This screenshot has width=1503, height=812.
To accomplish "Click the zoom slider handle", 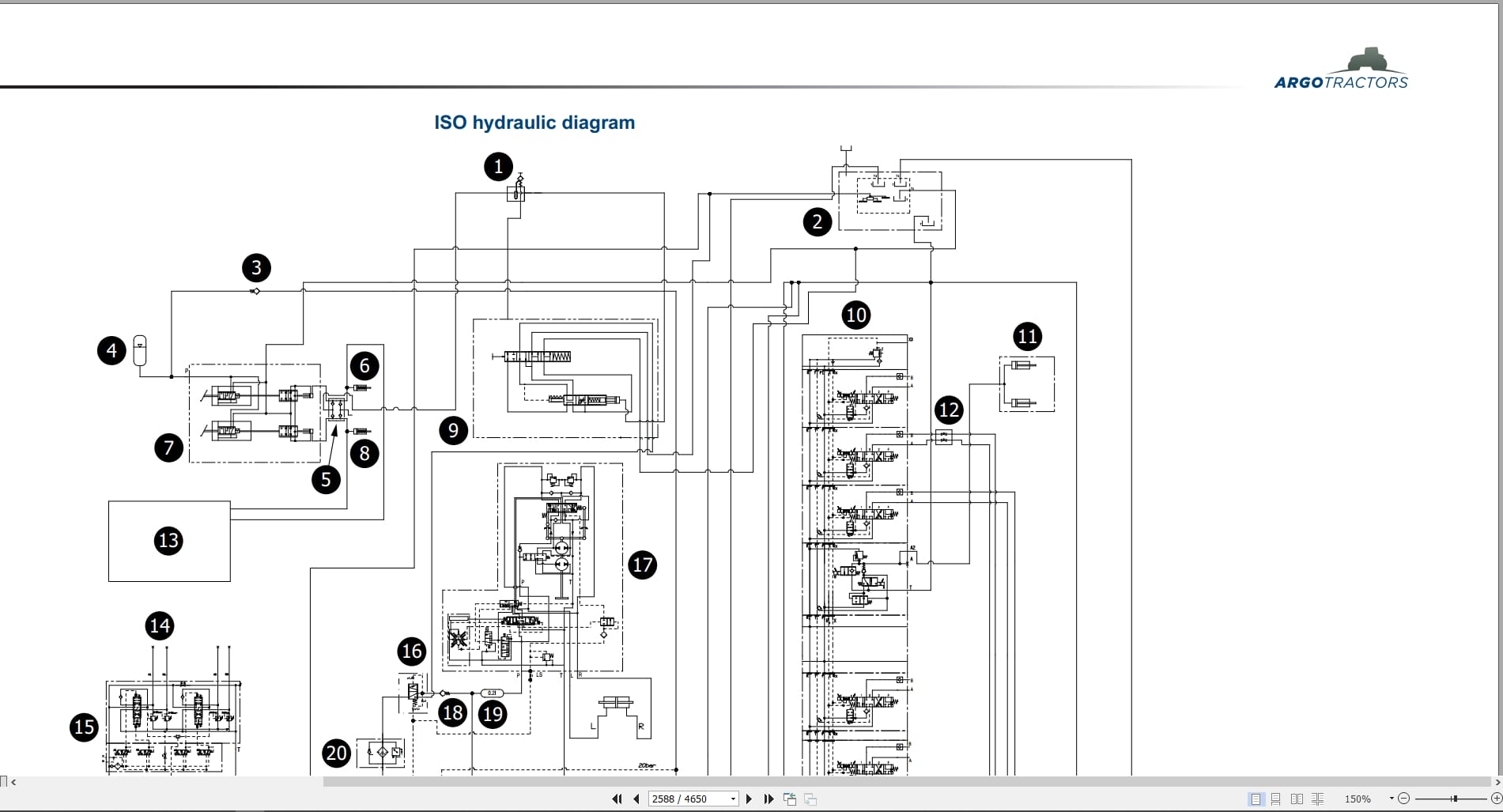I will [x=1454, y=799].
